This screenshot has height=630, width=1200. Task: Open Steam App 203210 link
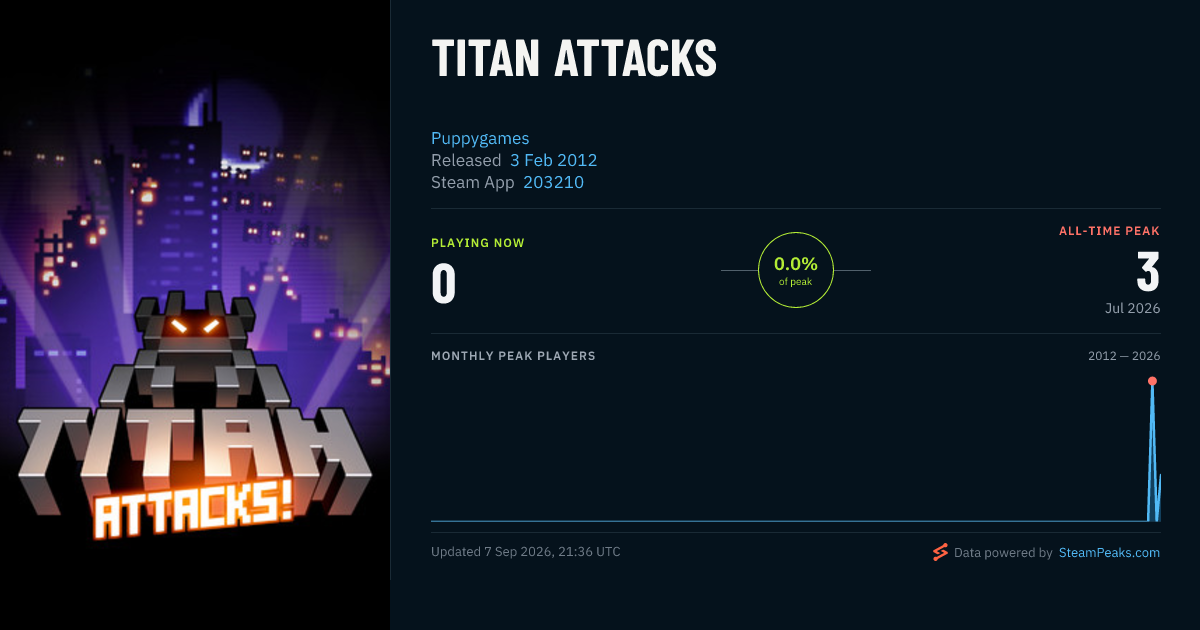coord(553,182)
